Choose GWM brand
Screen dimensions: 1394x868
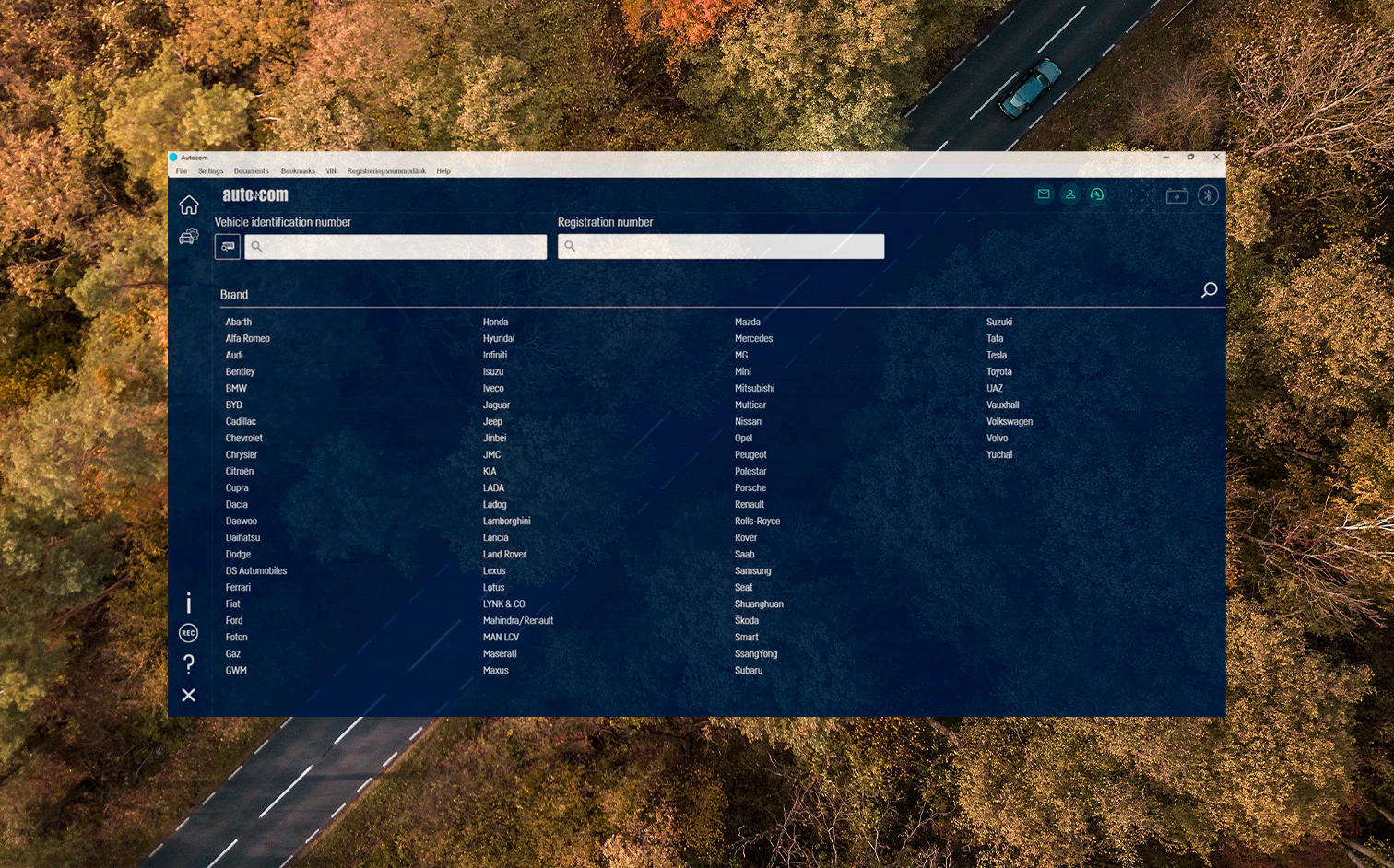(x=236, y=671)
